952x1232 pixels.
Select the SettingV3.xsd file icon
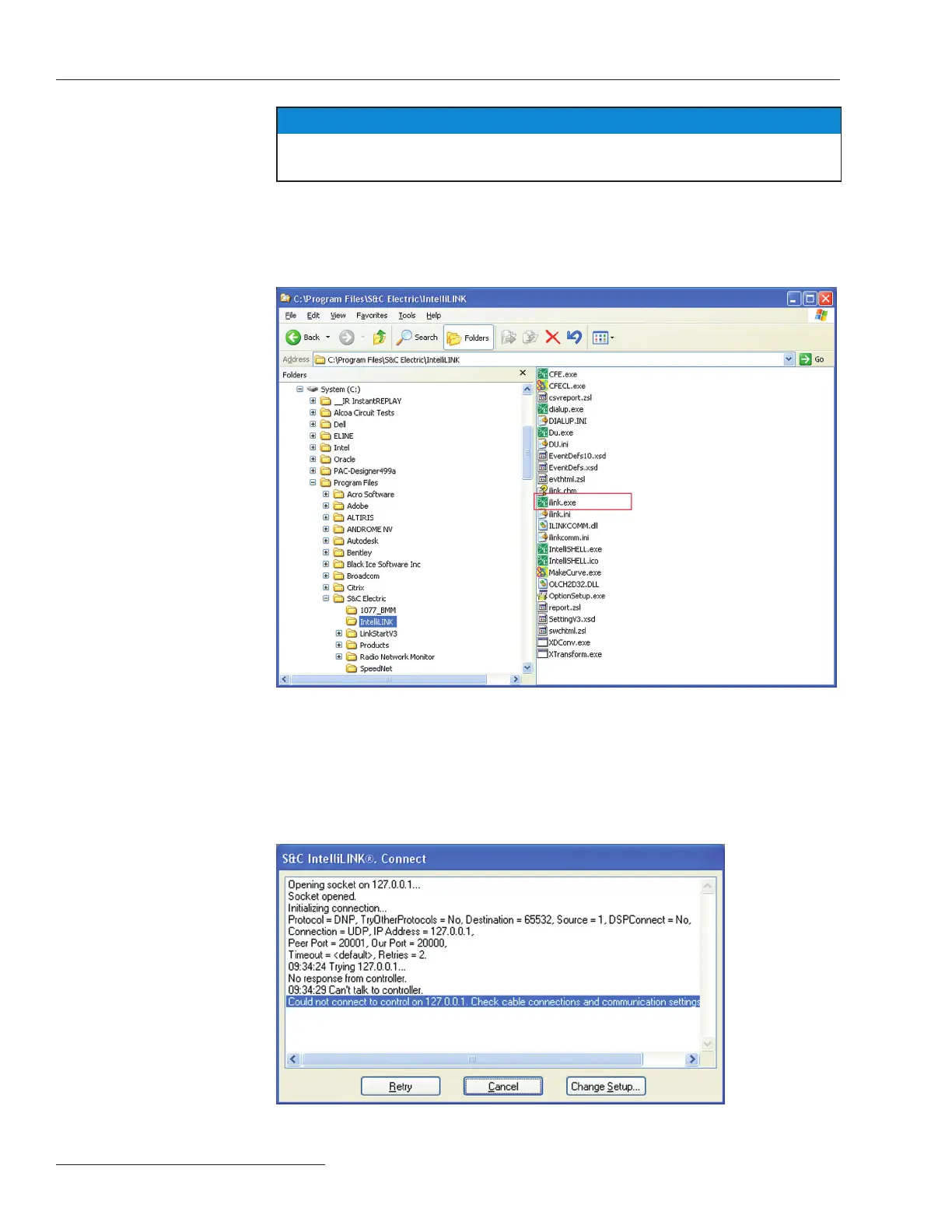[543, 619]
